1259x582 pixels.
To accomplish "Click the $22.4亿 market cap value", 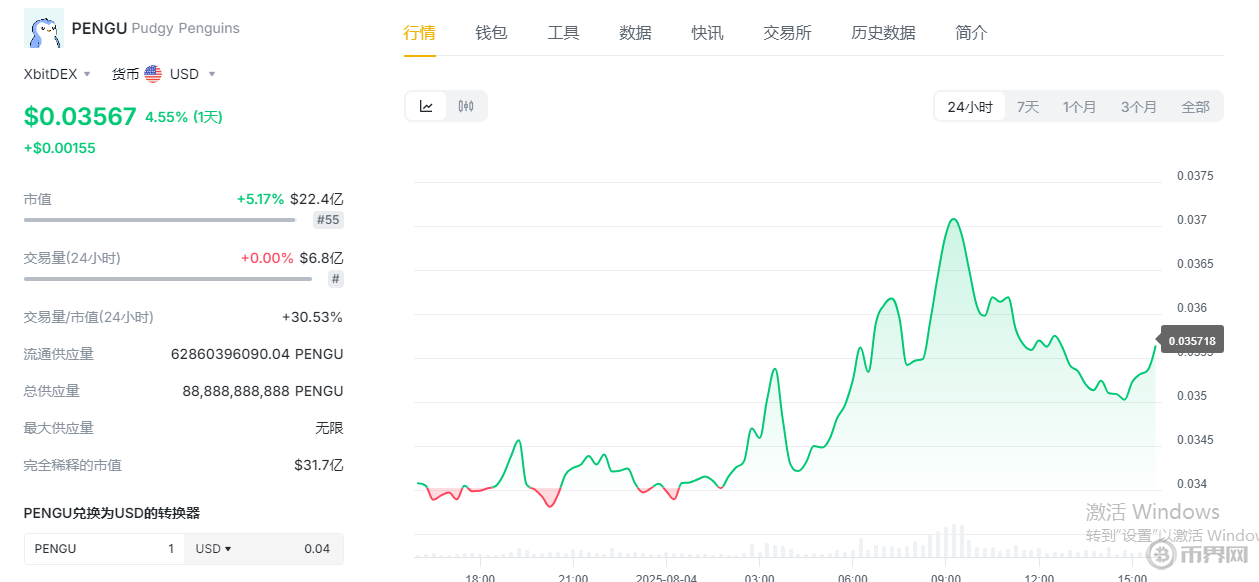I will (x=317, y=199).
